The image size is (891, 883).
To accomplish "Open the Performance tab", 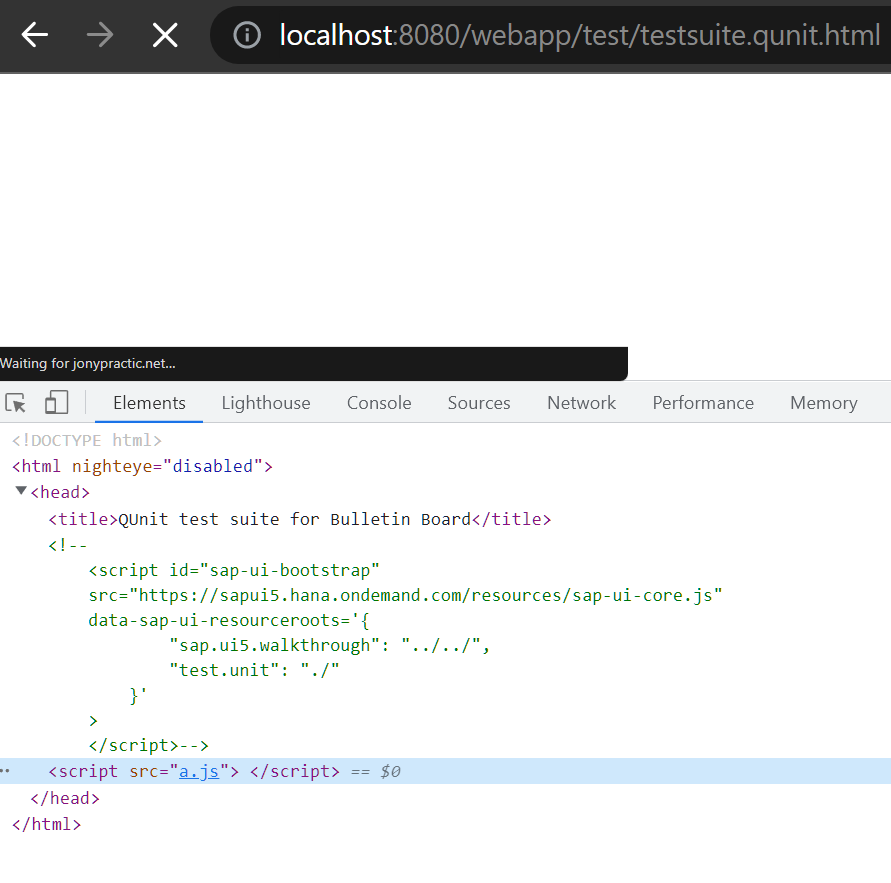I will 703,403.
